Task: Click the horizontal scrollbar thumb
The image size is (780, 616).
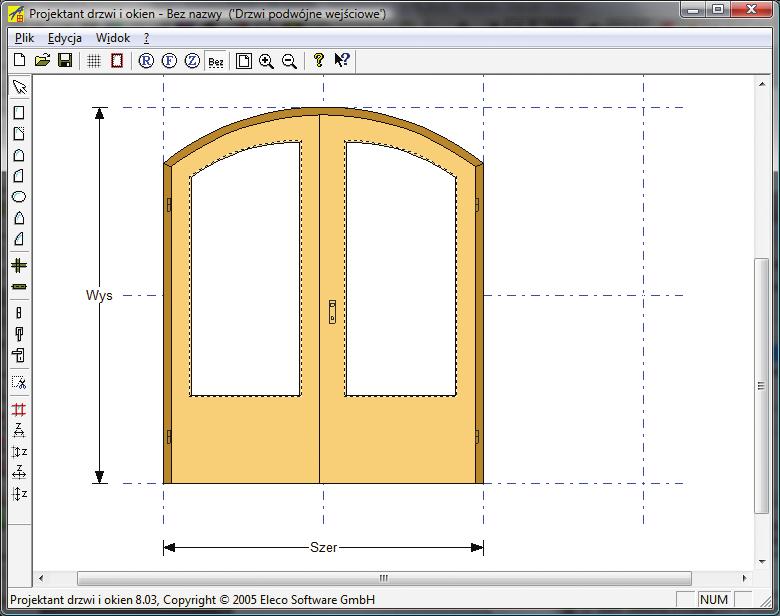Action: coord(384,578)
